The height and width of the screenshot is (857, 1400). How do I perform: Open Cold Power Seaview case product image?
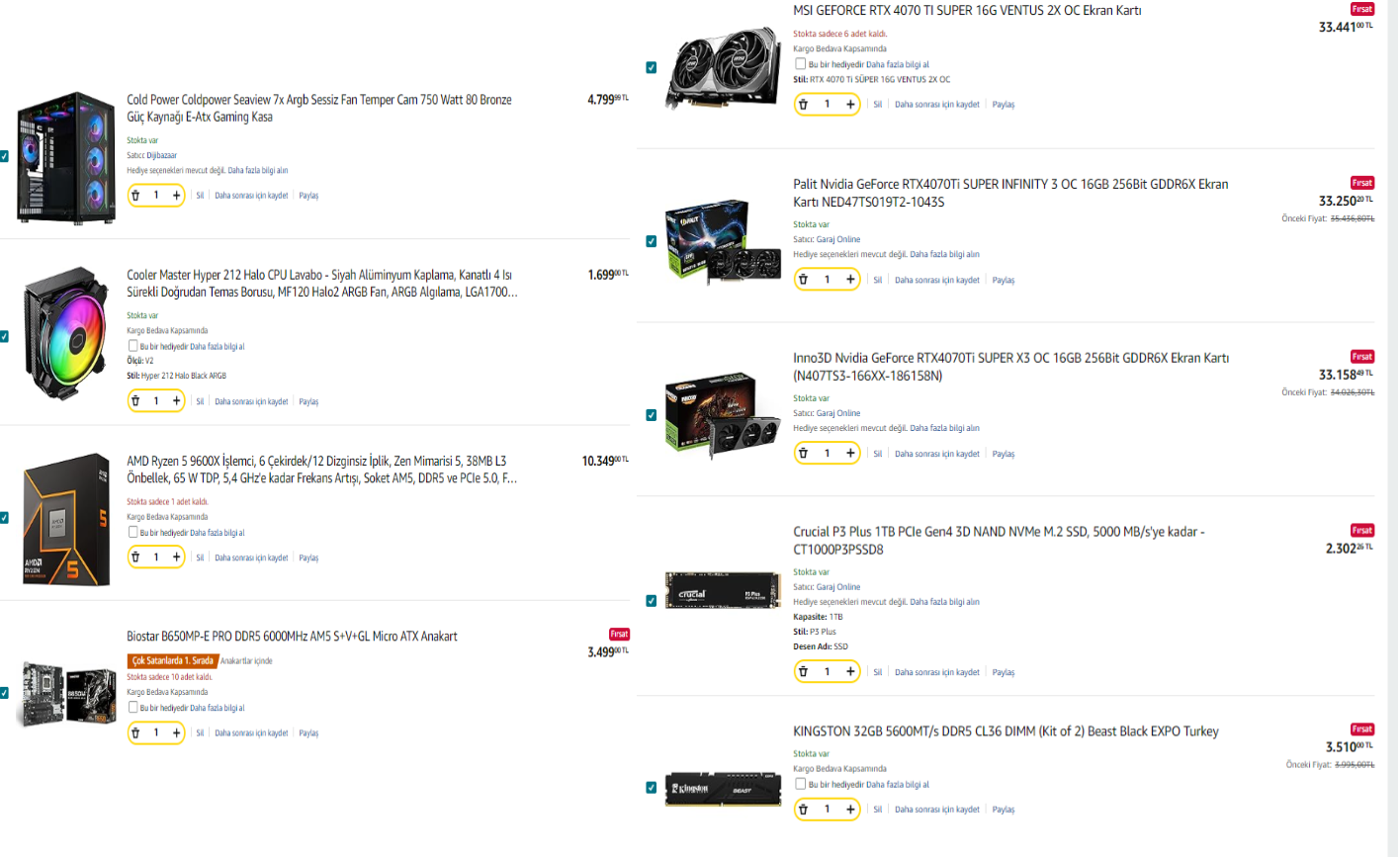(67, 157)
